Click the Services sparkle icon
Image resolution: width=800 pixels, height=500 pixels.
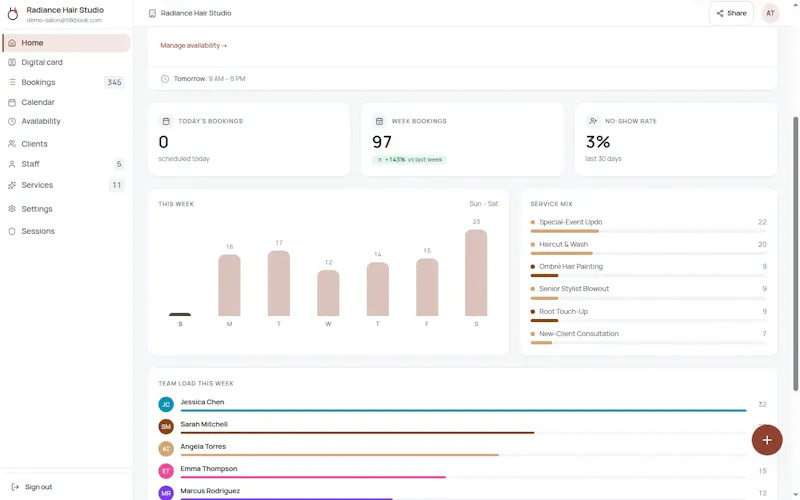[12, 185]
